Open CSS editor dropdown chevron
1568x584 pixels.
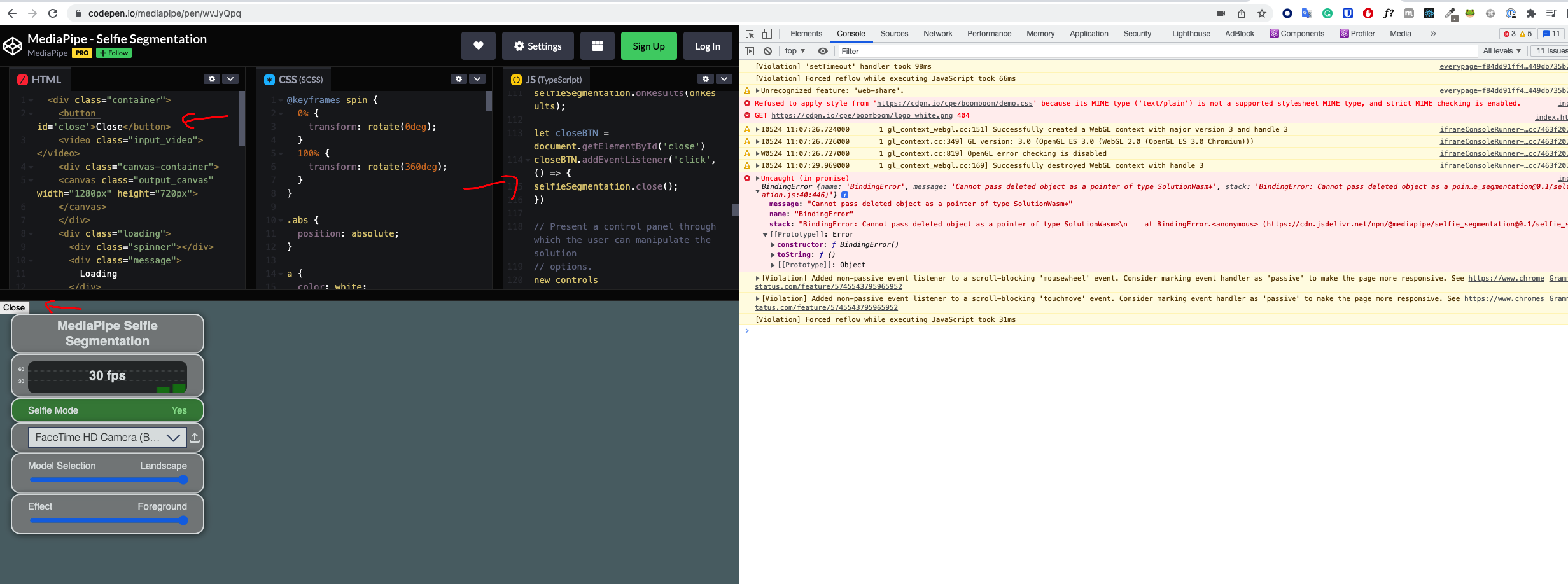(x=477, y=79)
